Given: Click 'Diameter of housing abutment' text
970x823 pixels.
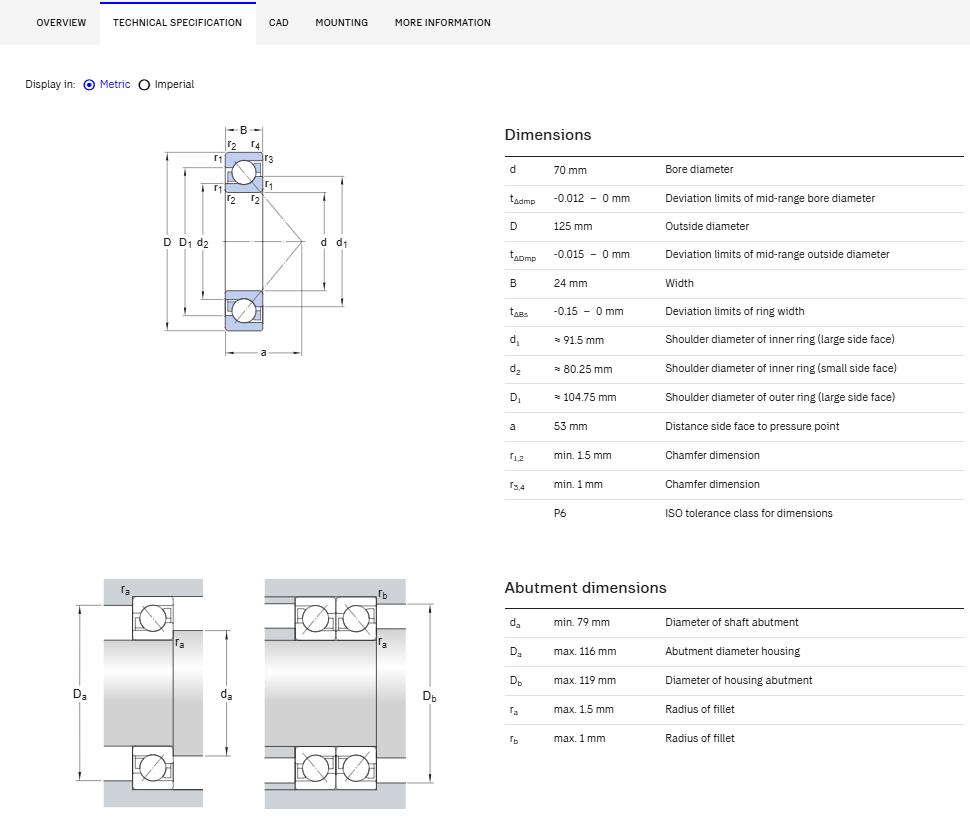Looking at the screenshot, I should [739, 681].
